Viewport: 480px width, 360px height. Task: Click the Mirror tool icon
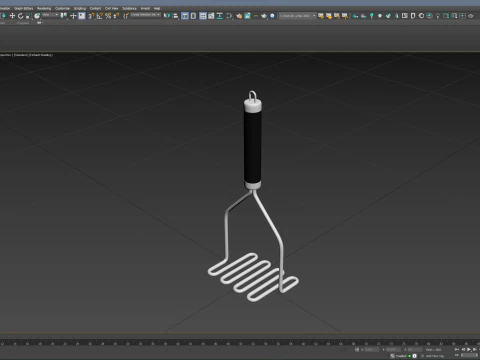point(167,16)
